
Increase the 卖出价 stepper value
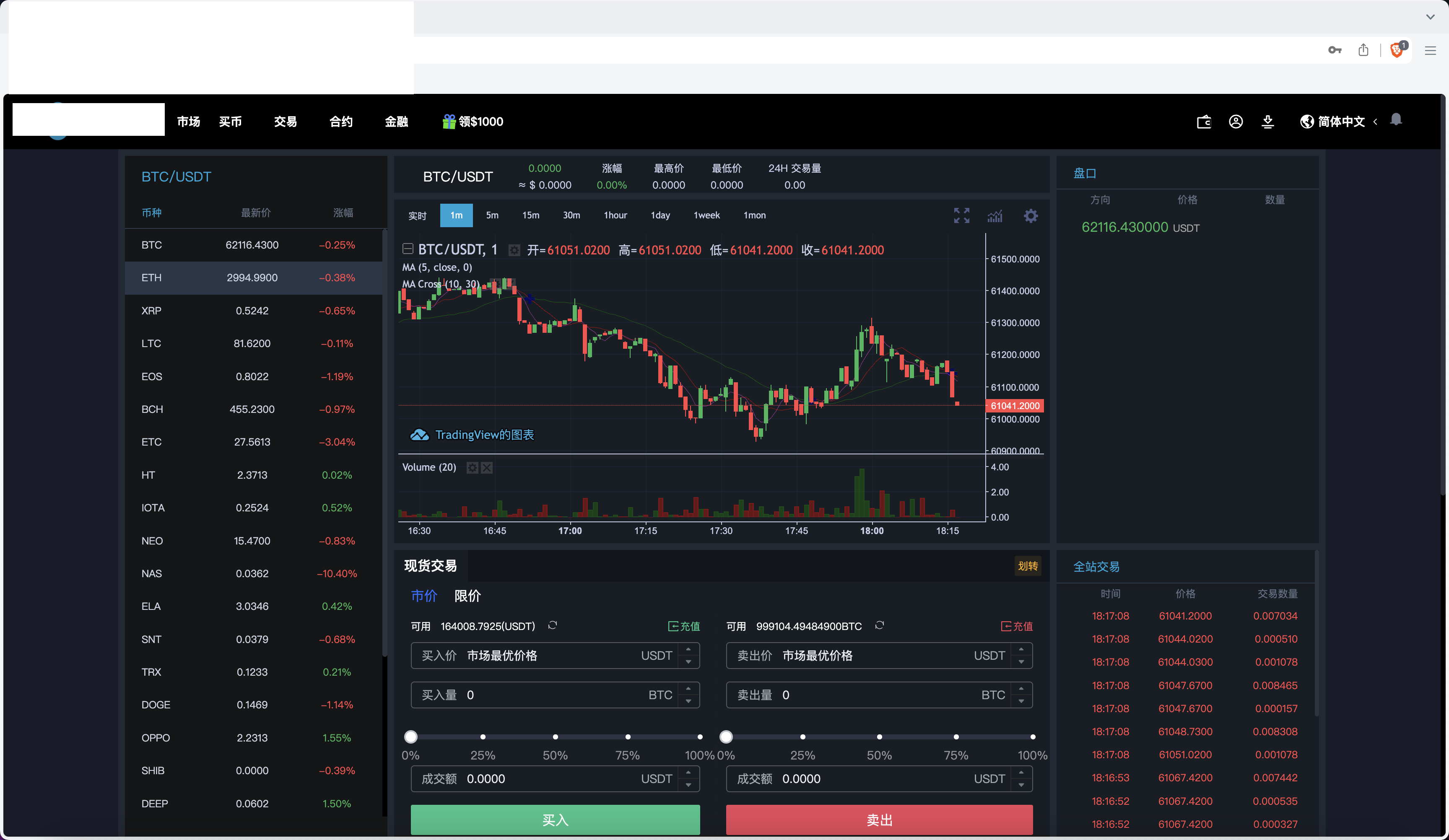point(1021,649)
